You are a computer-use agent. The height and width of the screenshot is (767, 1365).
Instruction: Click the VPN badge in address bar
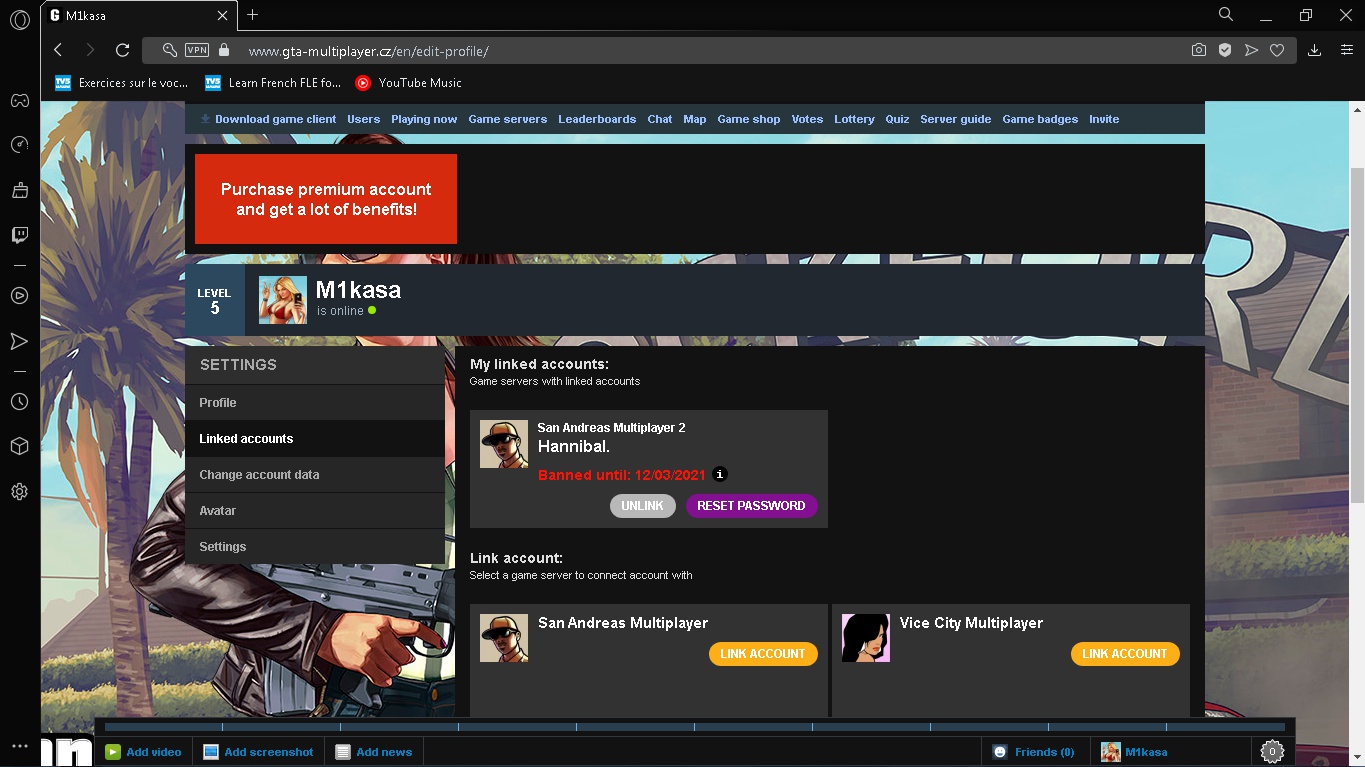point(197,50)
